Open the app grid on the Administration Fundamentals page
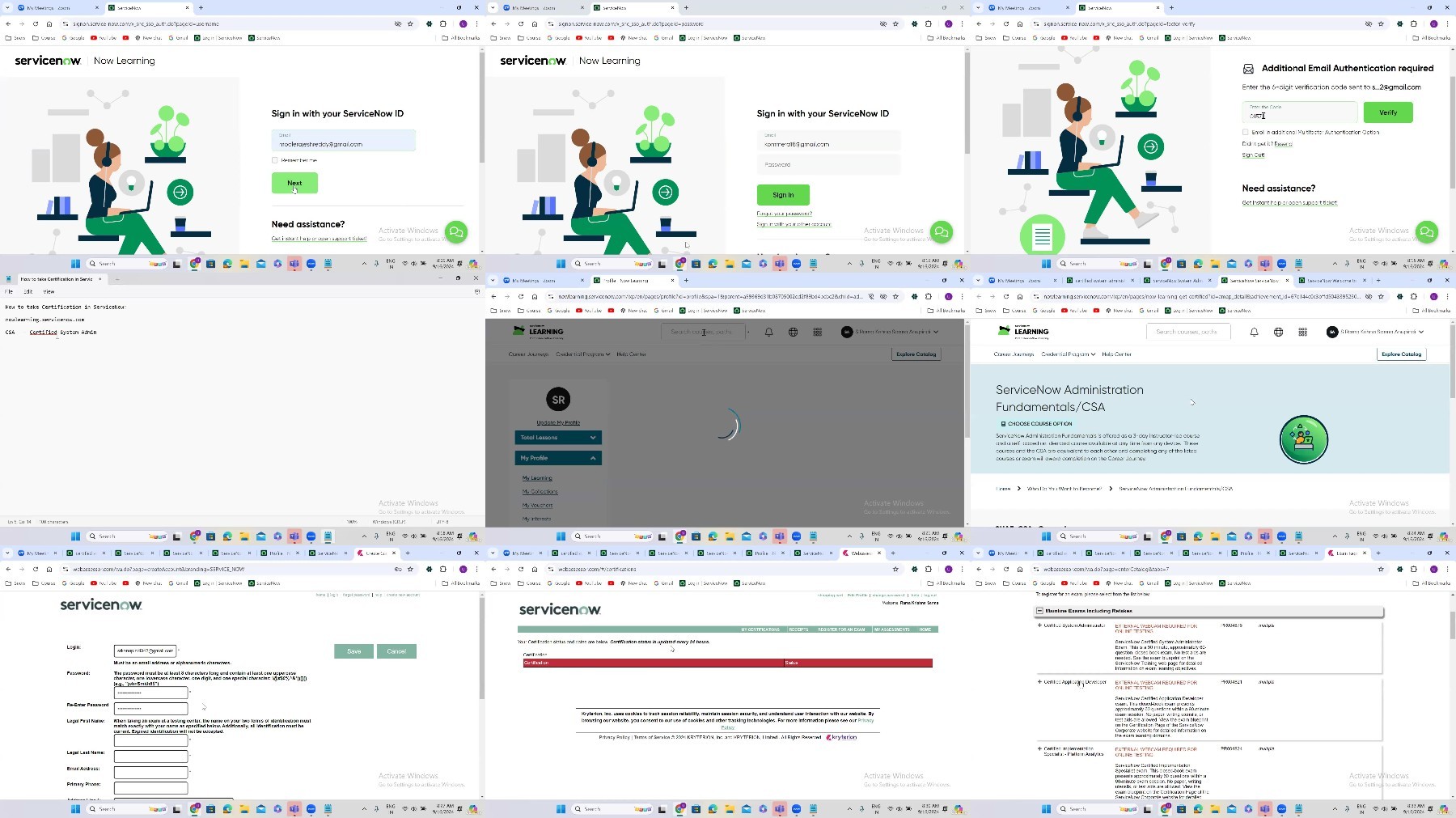1456x818 pixels. pyautogui.click(x=1303, y=332)
